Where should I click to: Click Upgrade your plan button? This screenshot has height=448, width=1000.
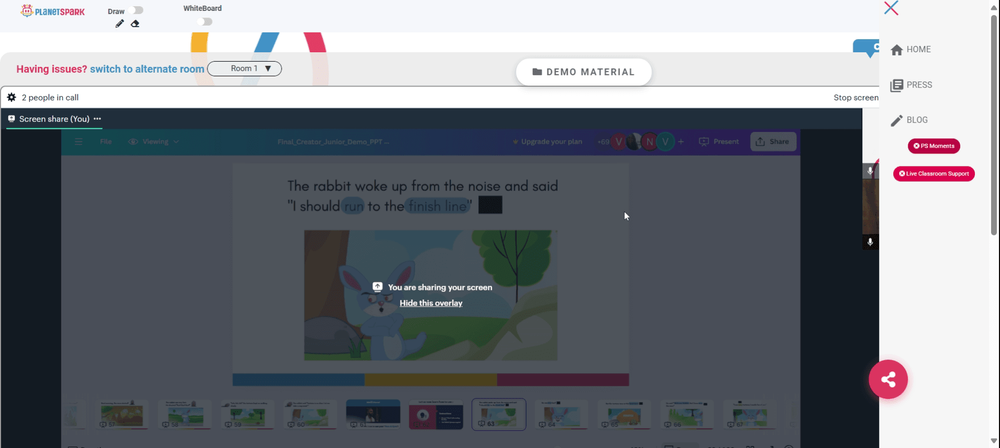(x=547, y=142)
